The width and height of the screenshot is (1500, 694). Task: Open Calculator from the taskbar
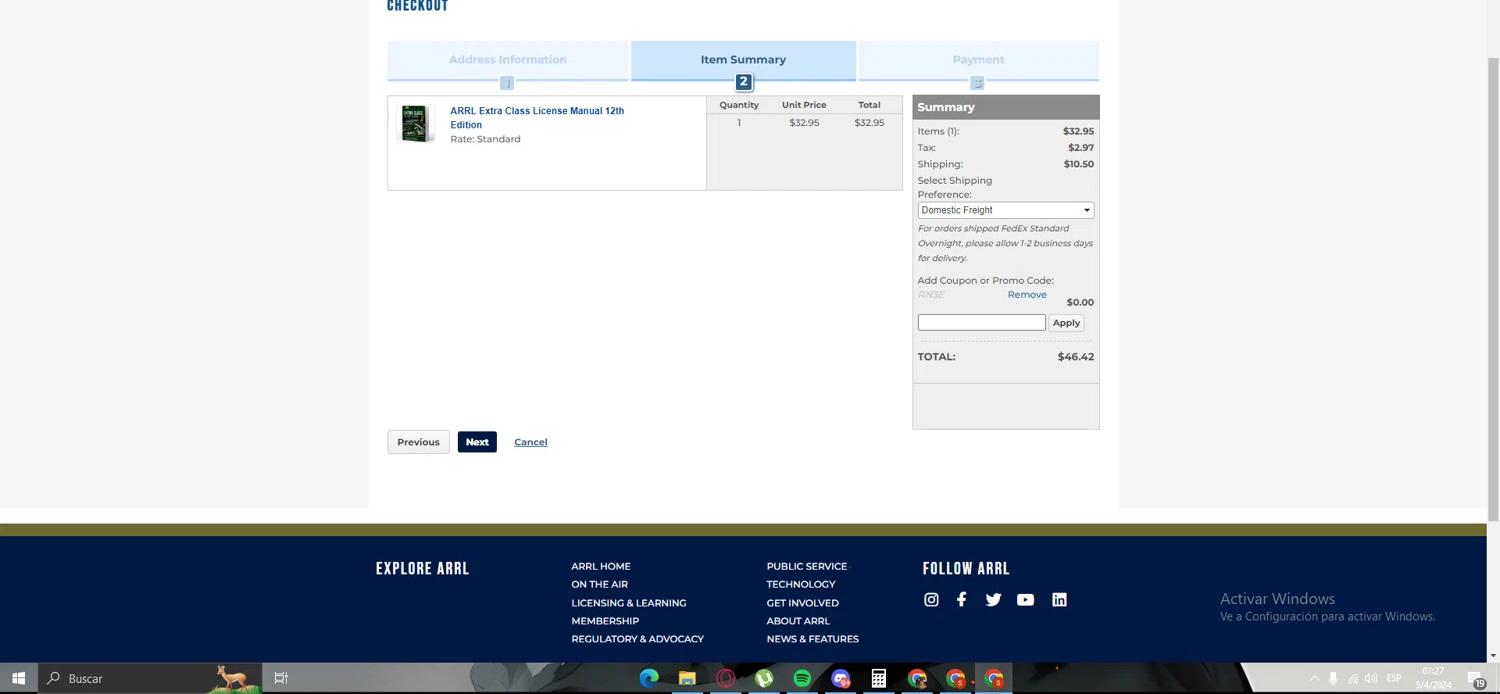(878, 678)
